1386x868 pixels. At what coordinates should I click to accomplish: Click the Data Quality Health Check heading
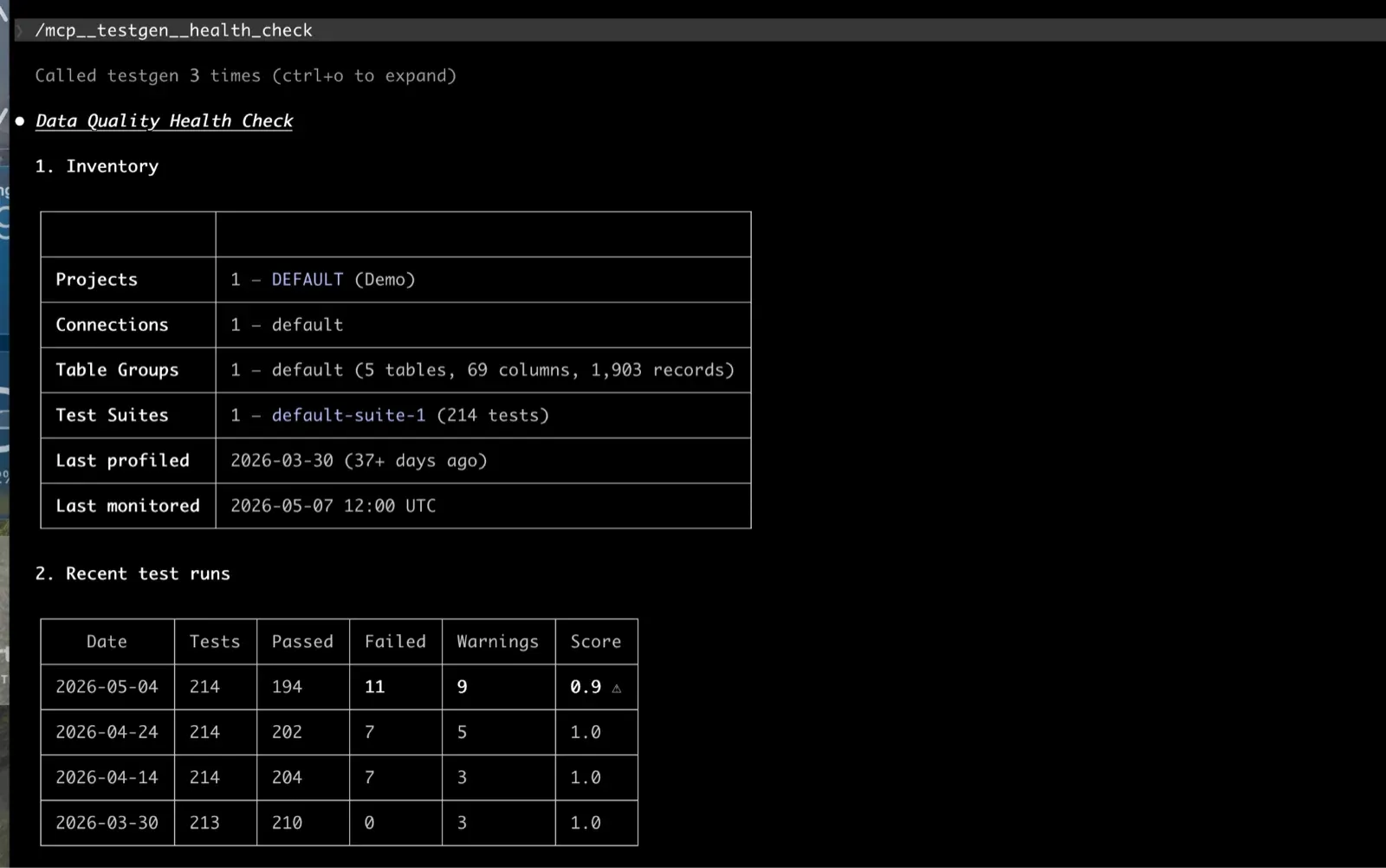pyautogui.click(x=164, y=121)
